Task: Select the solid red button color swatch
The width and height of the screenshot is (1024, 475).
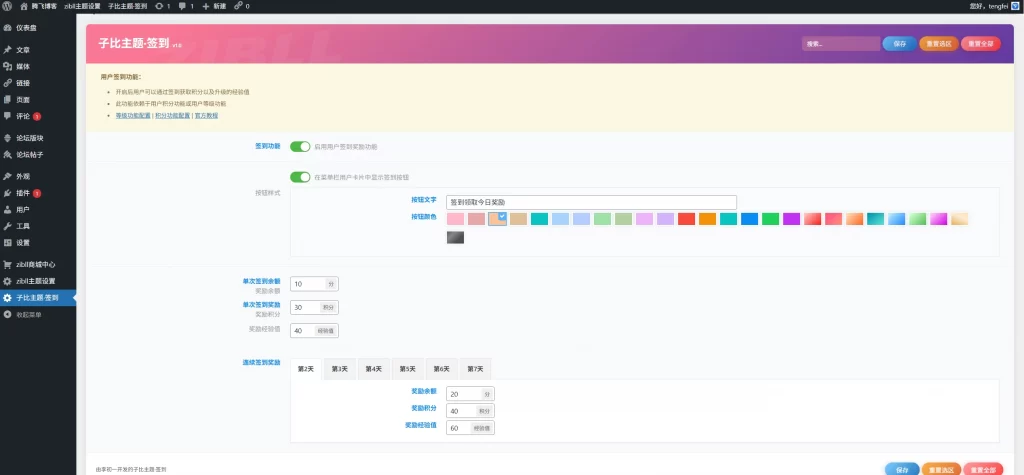Action: (686, 218)
